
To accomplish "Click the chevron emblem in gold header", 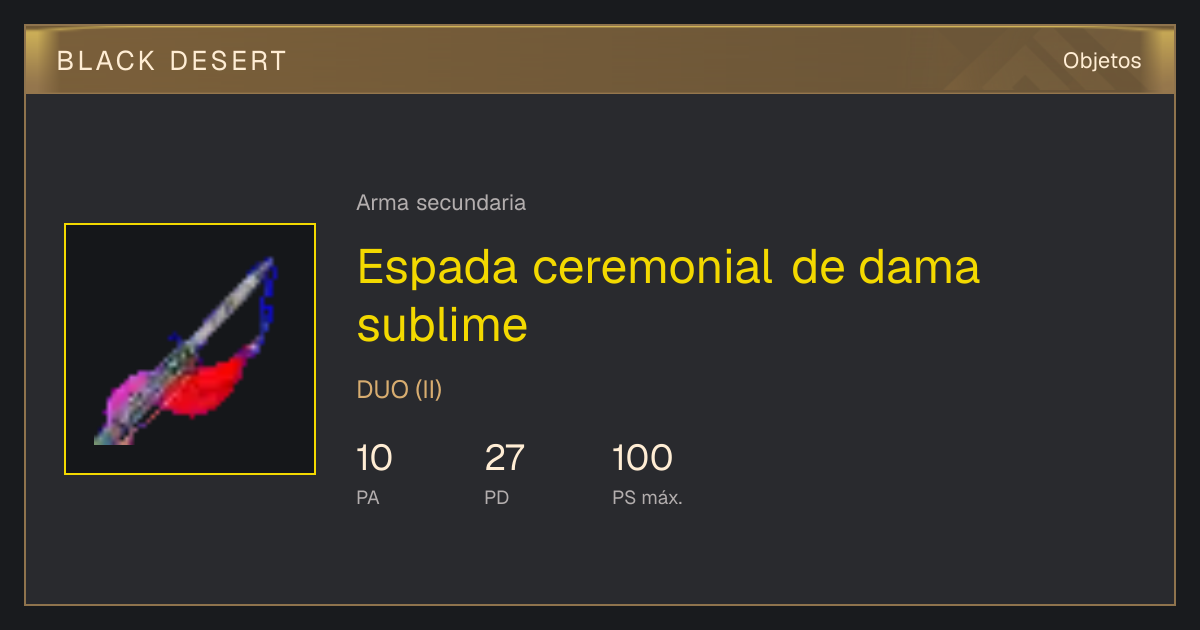I will [1010, 66].
